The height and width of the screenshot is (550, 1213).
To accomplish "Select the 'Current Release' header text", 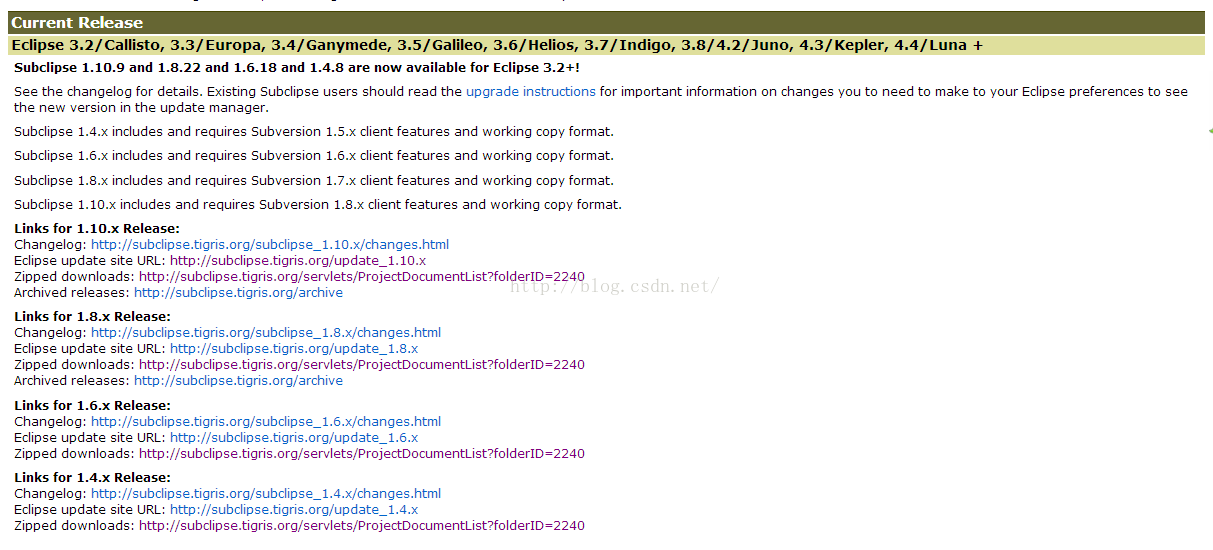I will point(77,22).
